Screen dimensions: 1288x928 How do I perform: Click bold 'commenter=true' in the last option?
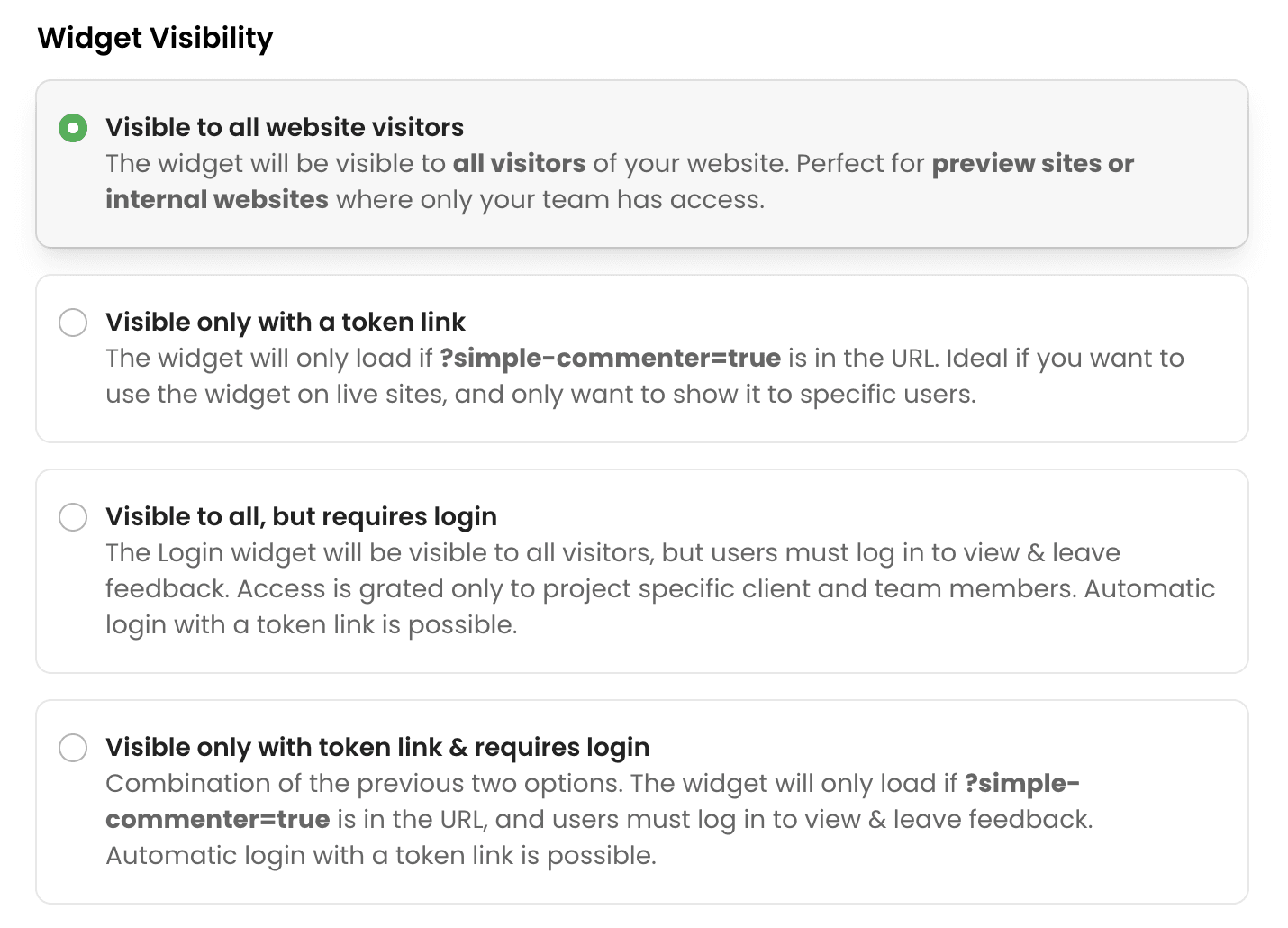[x=218, y=820]
